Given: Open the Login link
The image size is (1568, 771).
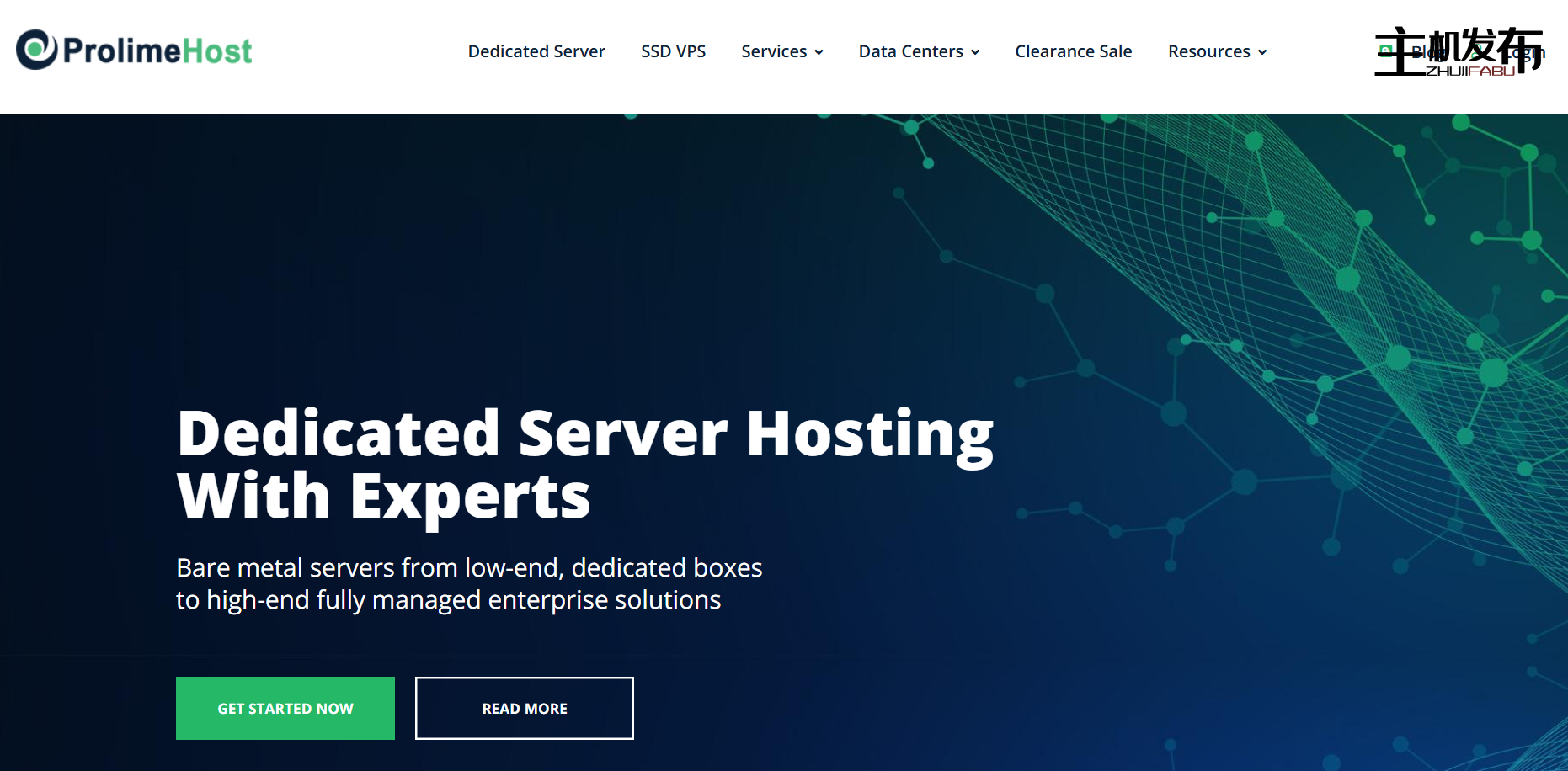Looking at the screenshot, I should coord(1528,53).
